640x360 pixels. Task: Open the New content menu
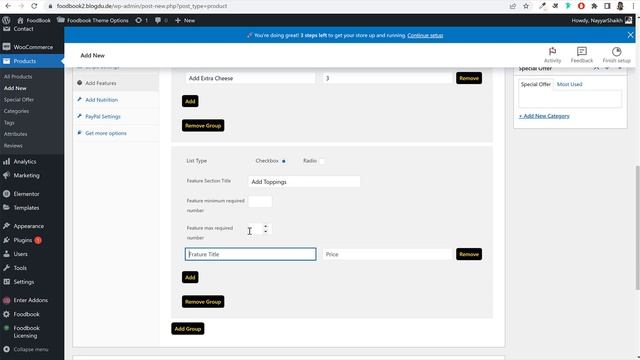click(x=185, y=20)
